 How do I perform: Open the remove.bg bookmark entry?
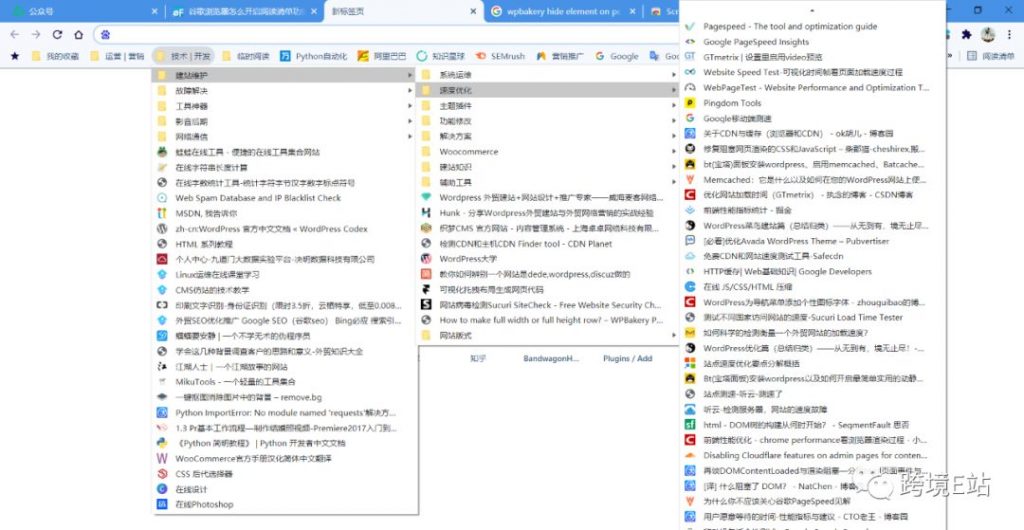coord(285,397)
